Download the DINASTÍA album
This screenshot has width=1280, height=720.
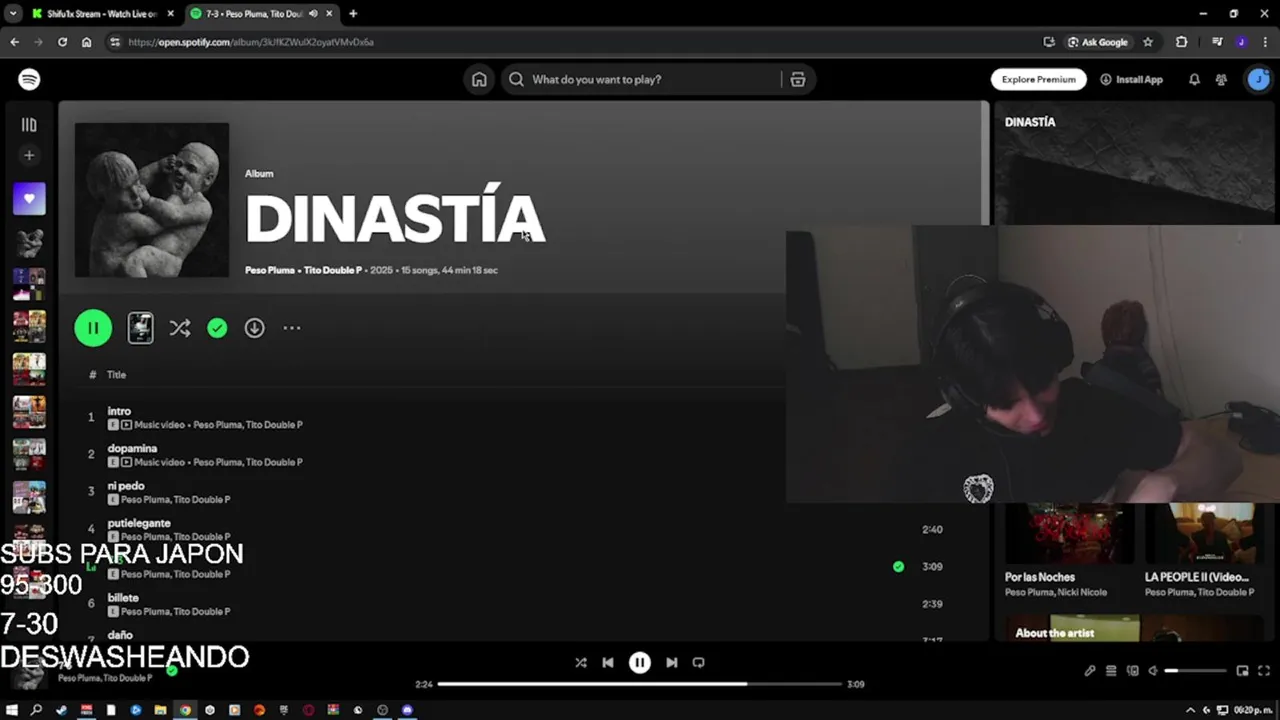tap(254, 328)
